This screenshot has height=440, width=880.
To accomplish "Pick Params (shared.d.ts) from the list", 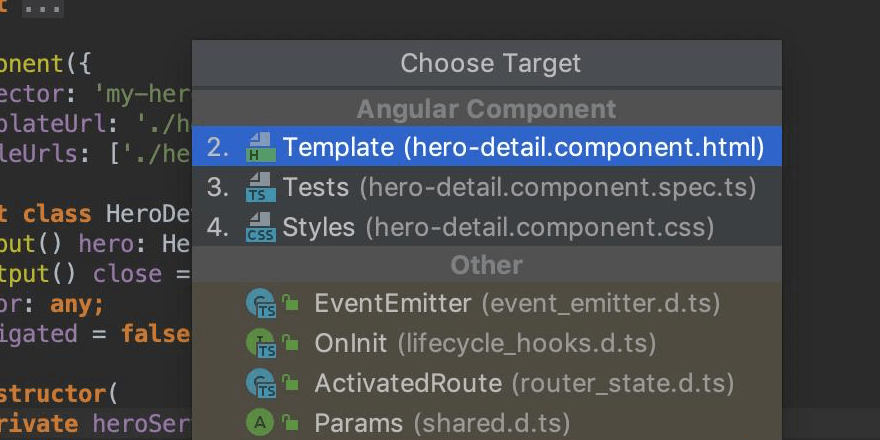I will (x=441, y=423).
